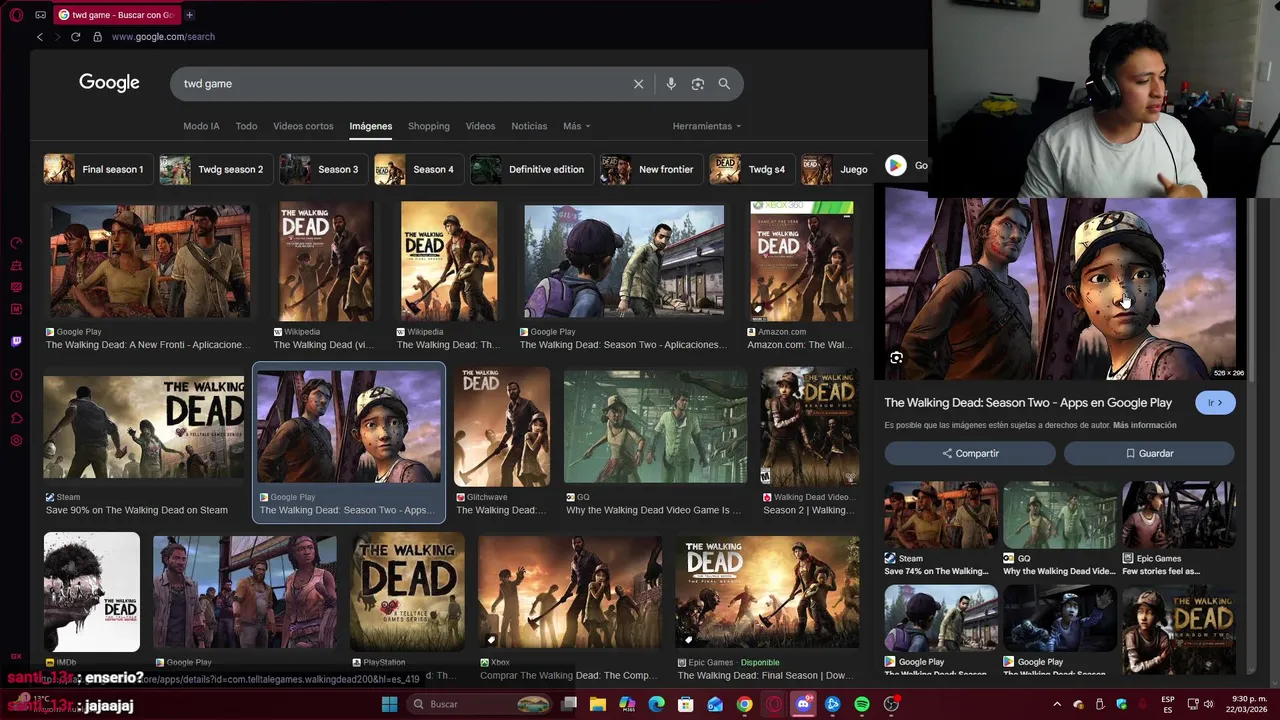The width and height of the screenshot is (1280, 720).
Task: Open related Steam Save 74% thumbnail
Action: tap(941, 515)
